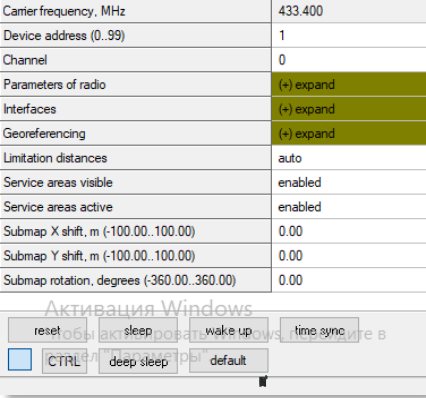Expand the Georeferencing section
The image size is (426, 398).
[x=349, y=133]
